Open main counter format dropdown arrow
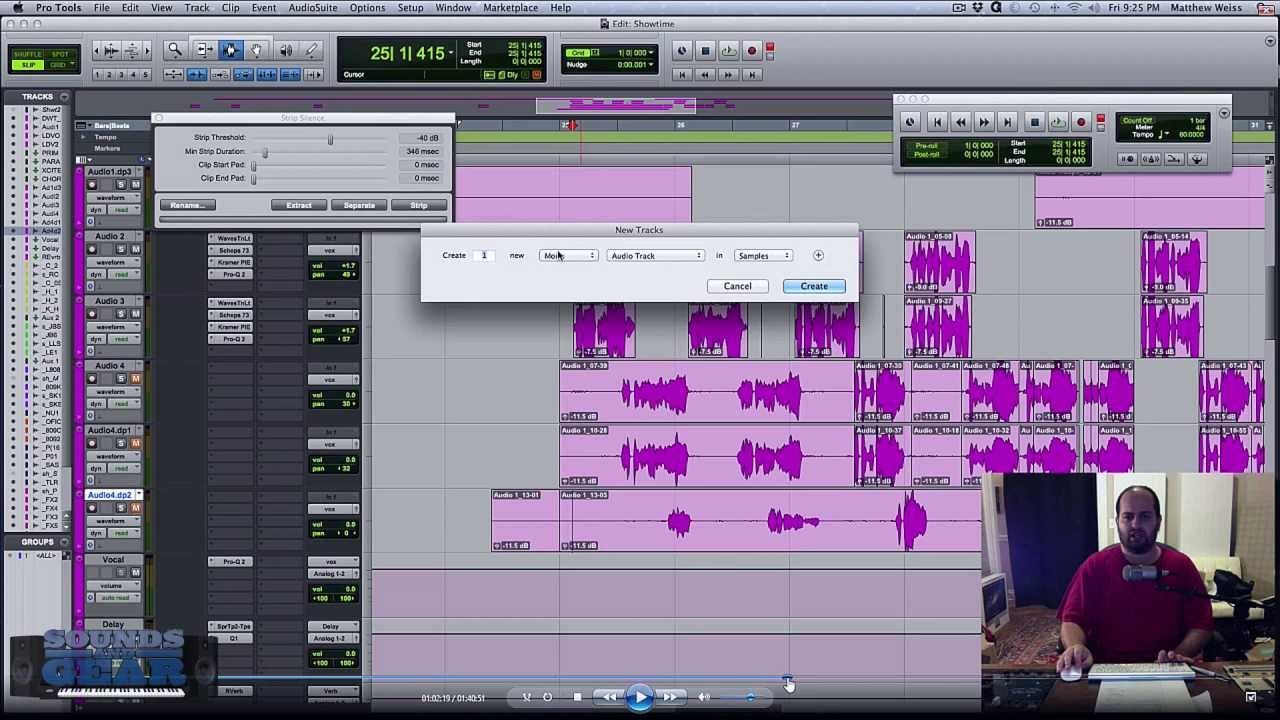 point(451,52)
